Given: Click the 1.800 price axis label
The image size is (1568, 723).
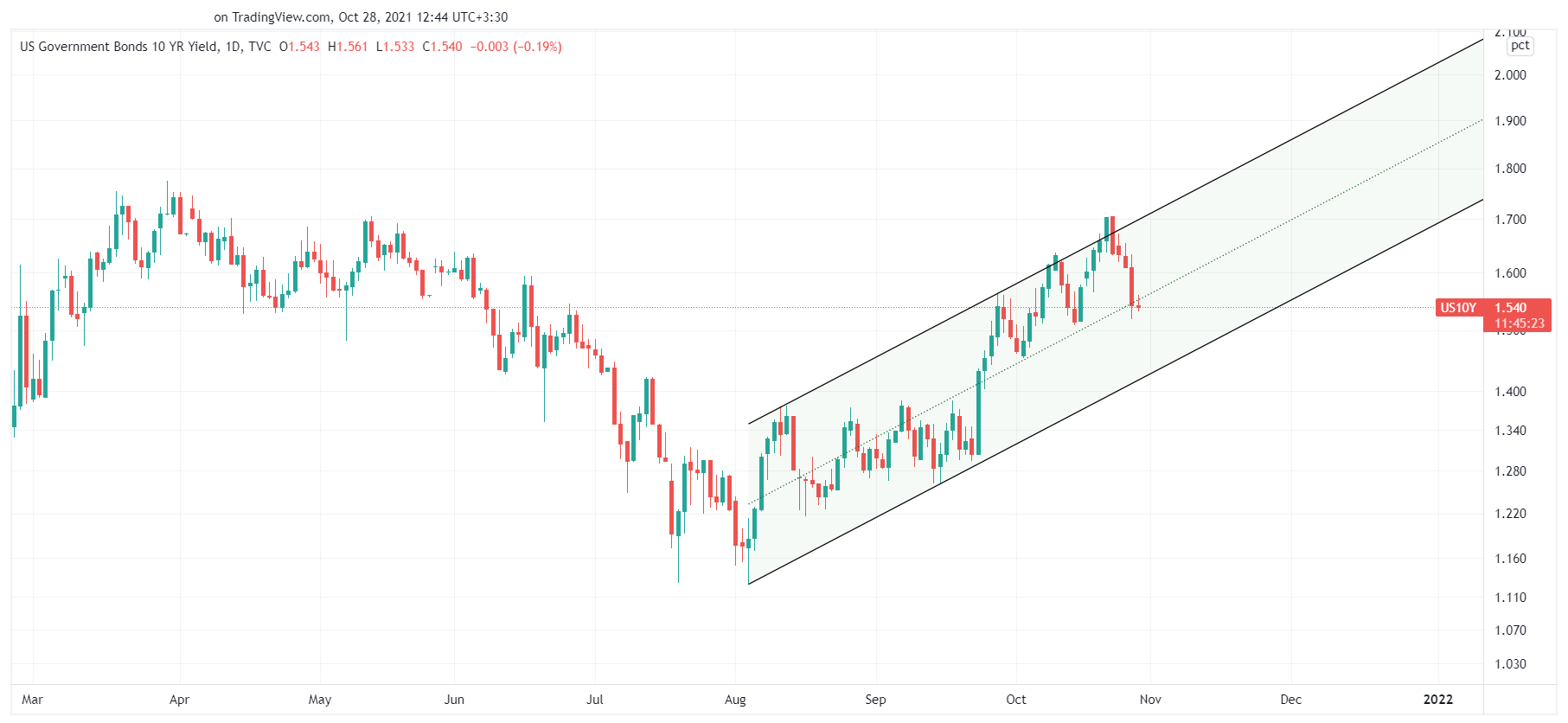Looking at the screenshot, I should point(1511,169).
